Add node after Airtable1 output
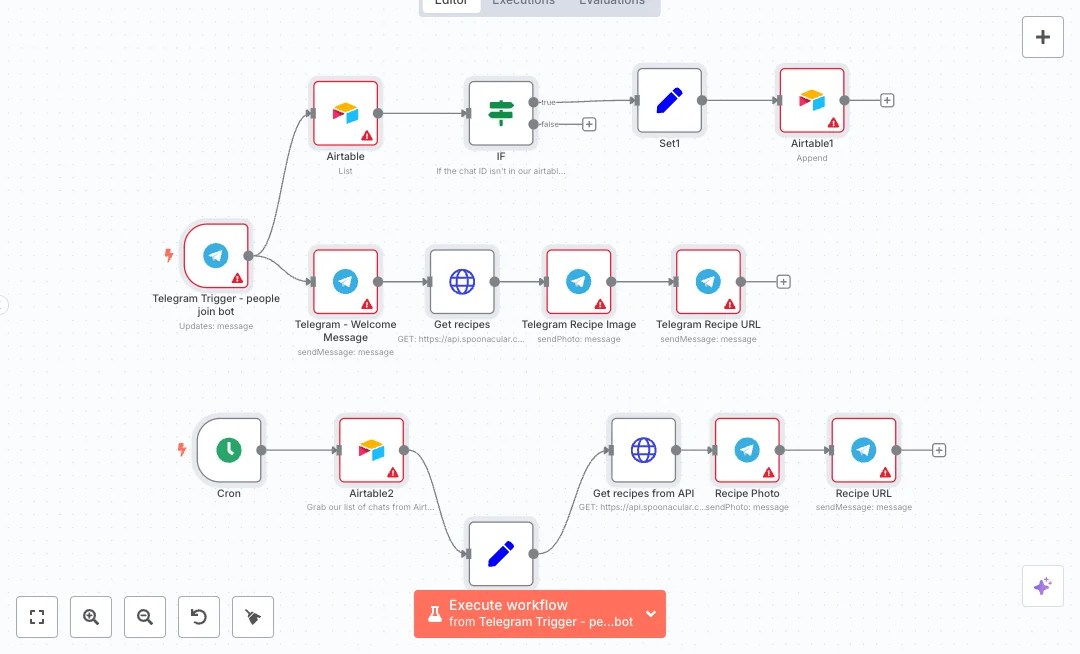This screenshot has width=1080, height=654. [887, 100]
